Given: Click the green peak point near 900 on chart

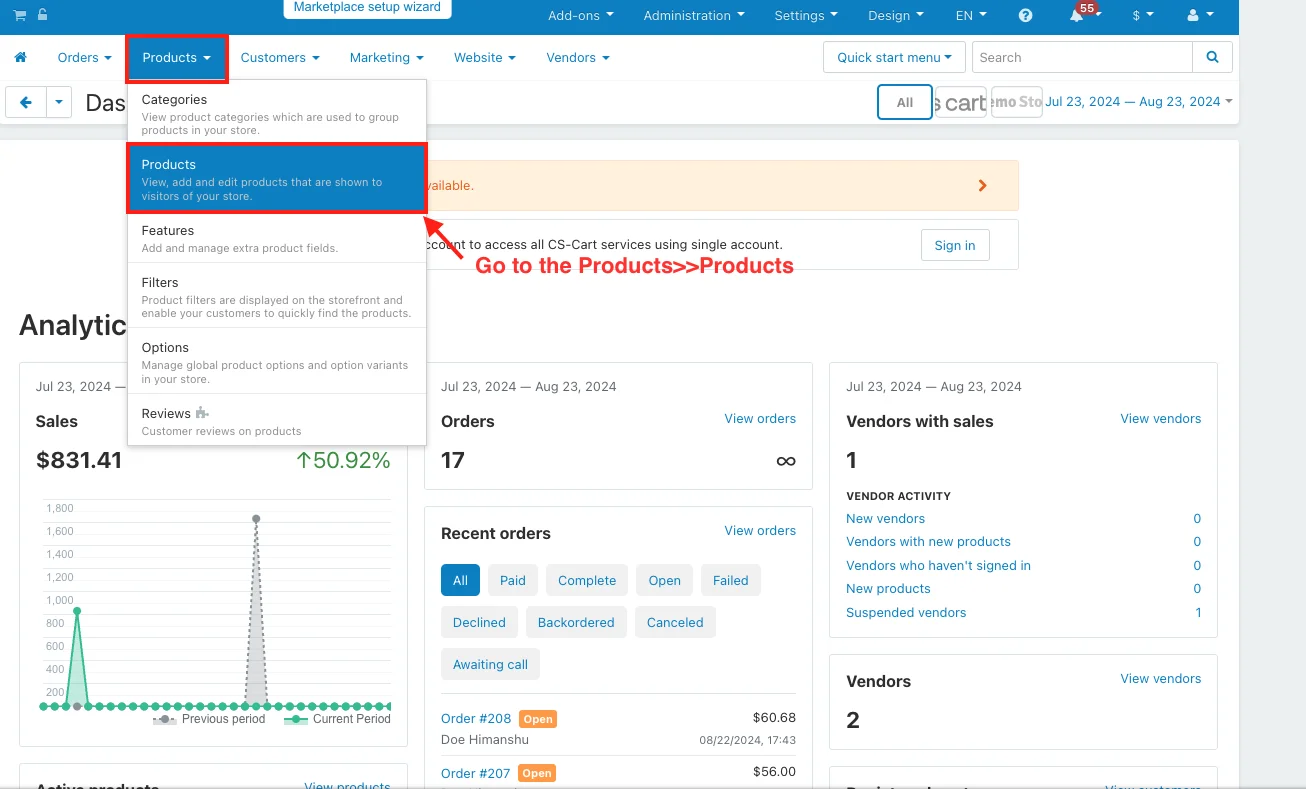Looking at the screenshot, I should (77, 610).
